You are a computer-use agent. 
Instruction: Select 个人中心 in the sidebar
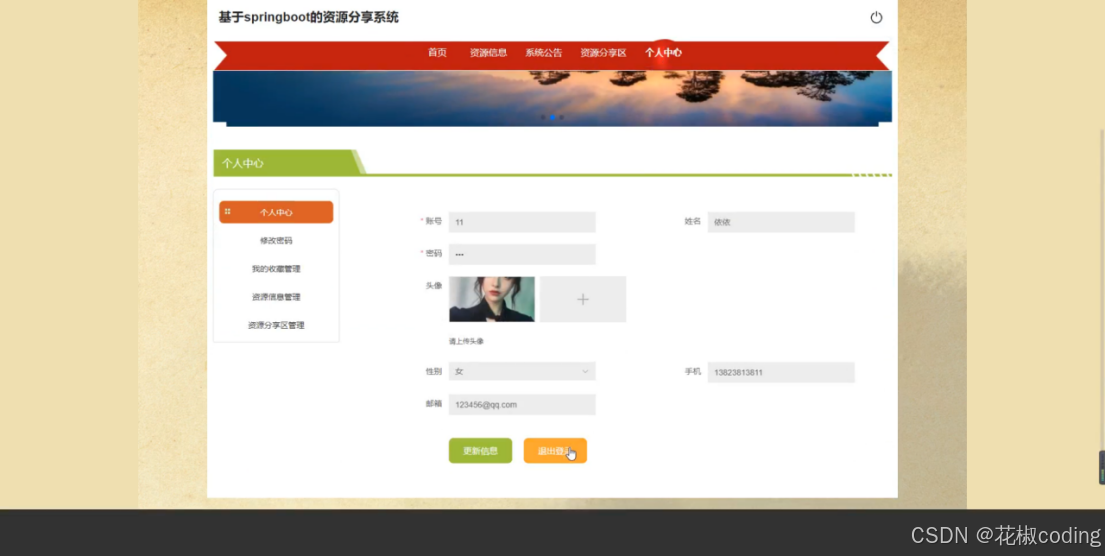click(276, 212)
